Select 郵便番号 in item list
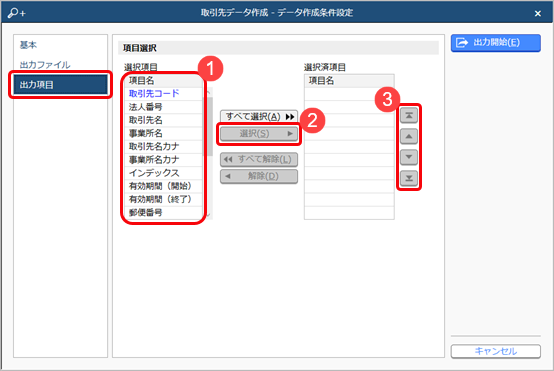The height and width of the screenshot is (371, 554). (x=163, y=212)
